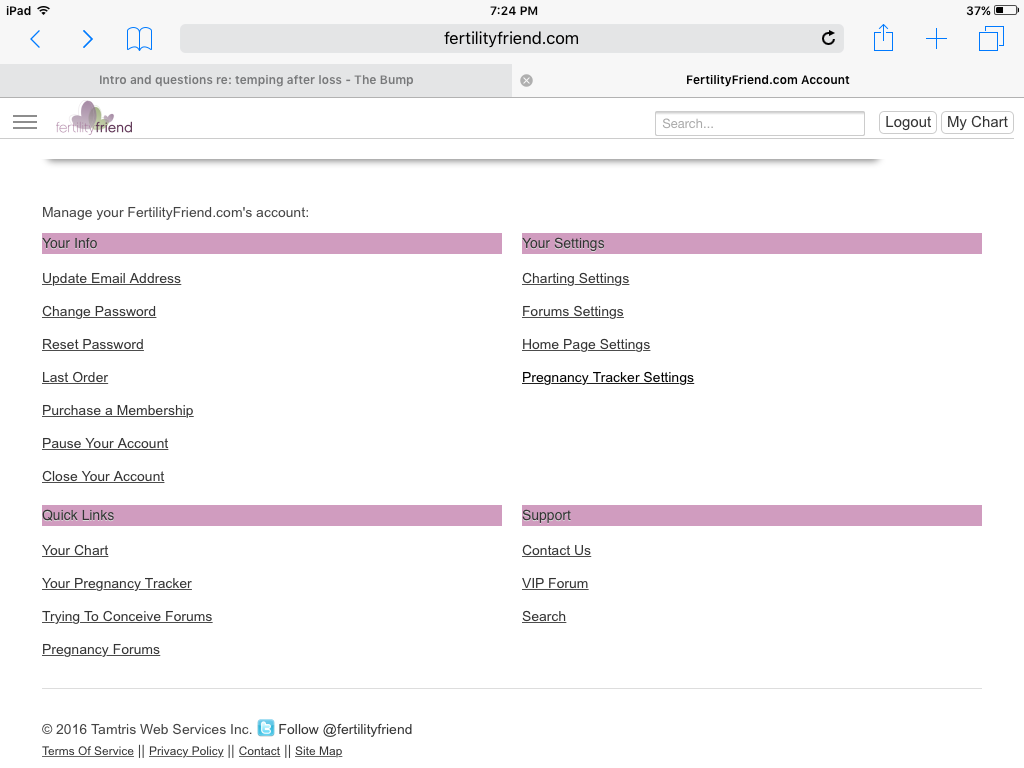
Task: Tap the Safari forward arrow
Action: (x=88, y=39)
